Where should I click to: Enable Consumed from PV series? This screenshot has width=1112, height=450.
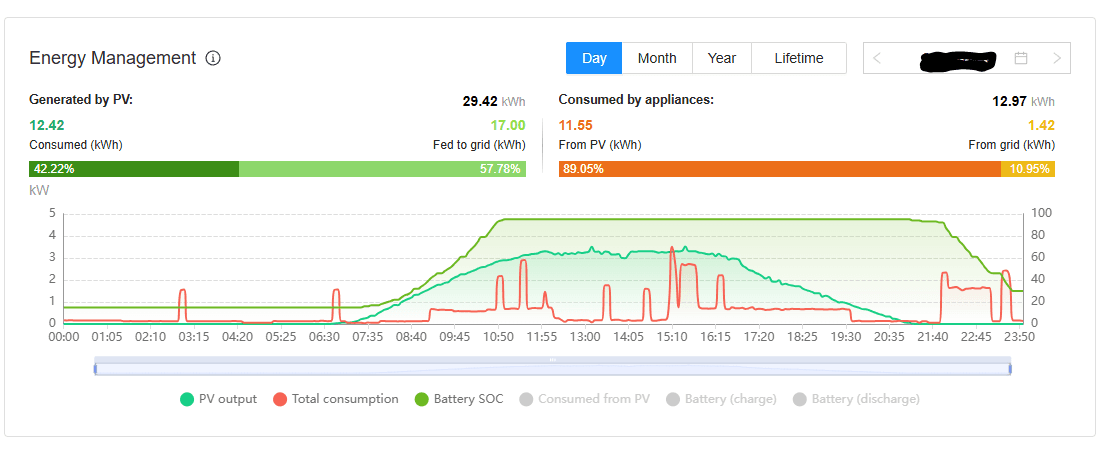pos(584,399)
